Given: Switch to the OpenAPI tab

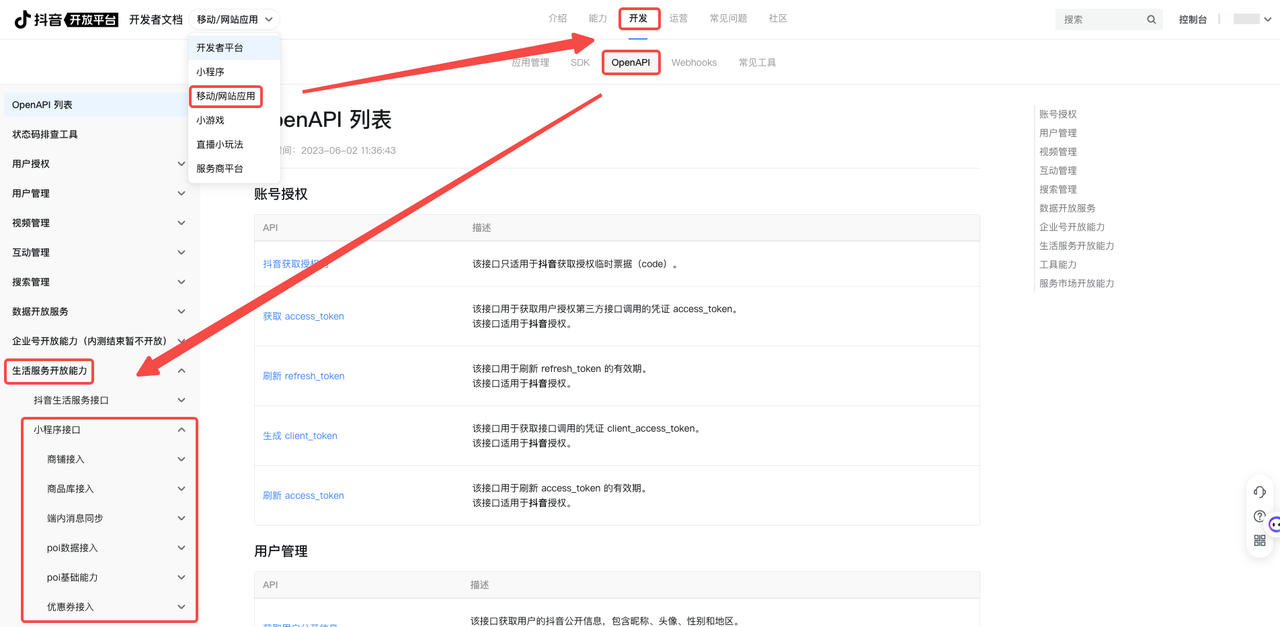Looking at the screenshot, I should (x=630, y=63).
